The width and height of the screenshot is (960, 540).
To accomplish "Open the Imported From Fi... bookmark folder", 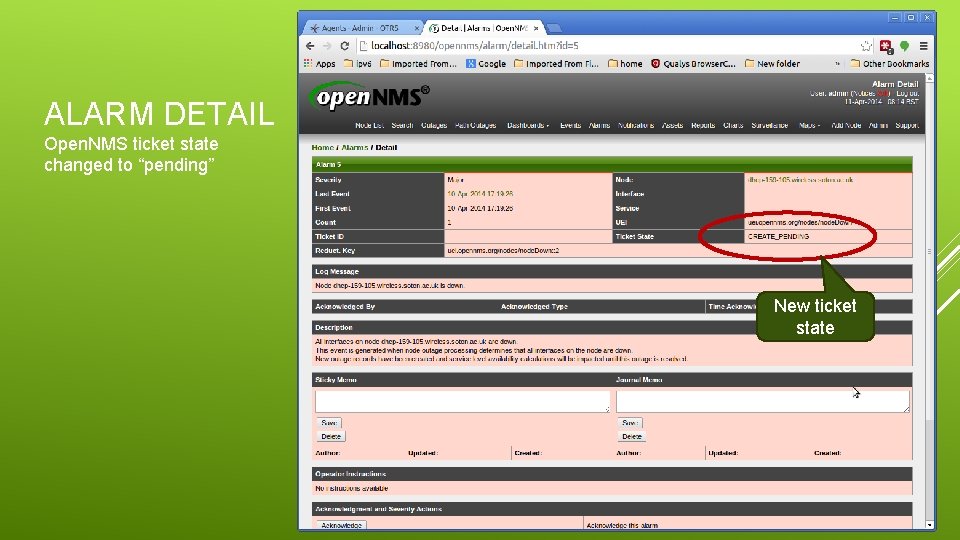I will click(x=556, y=64).
